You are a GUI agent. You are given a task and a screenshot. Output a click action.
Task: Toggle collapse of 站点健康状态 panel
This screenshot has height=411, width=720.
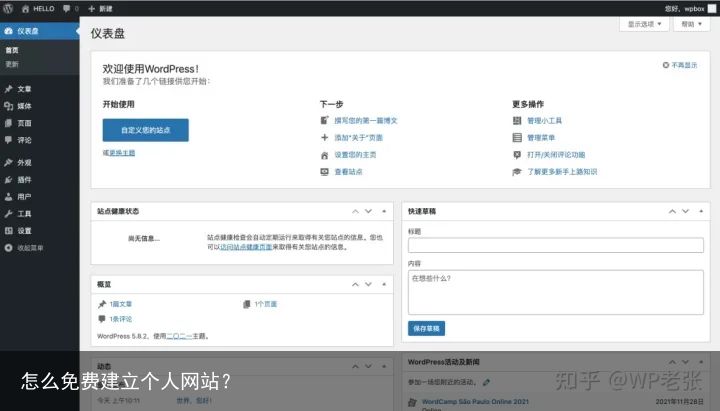click(384, 211)
